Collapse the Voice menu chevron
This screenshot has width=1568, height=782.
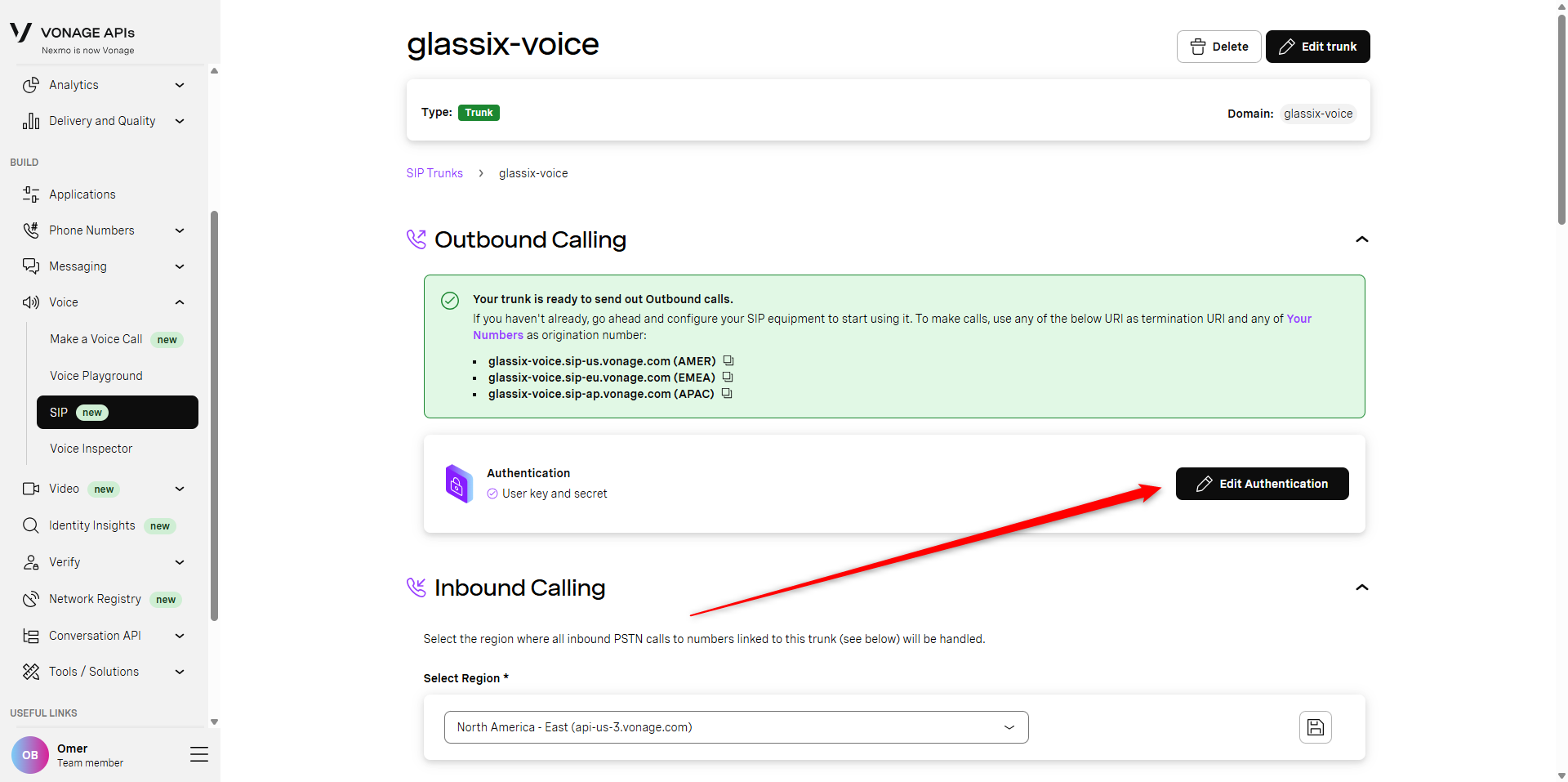[180, 302]
